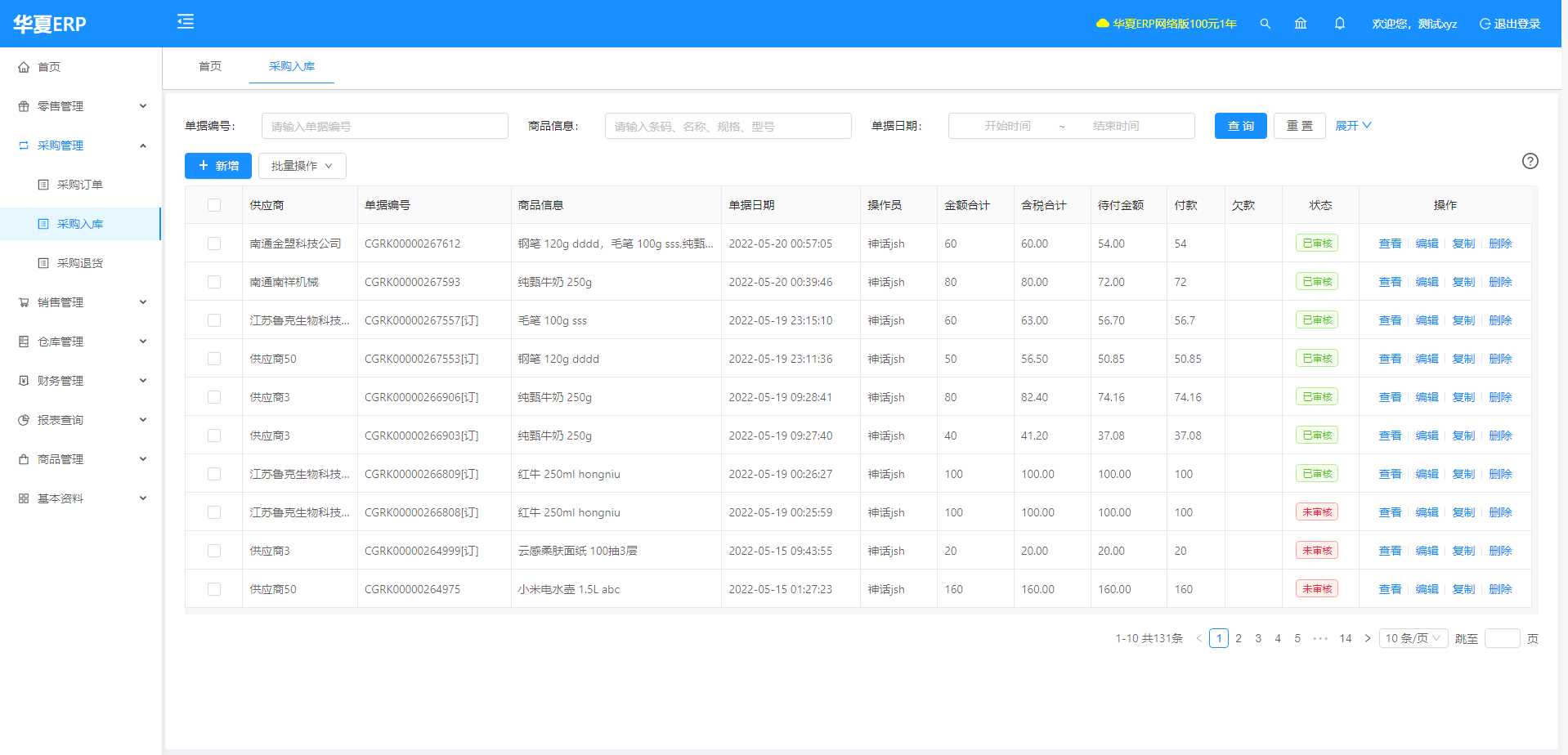Expand the 仓库管理 menu

point(80,342)
